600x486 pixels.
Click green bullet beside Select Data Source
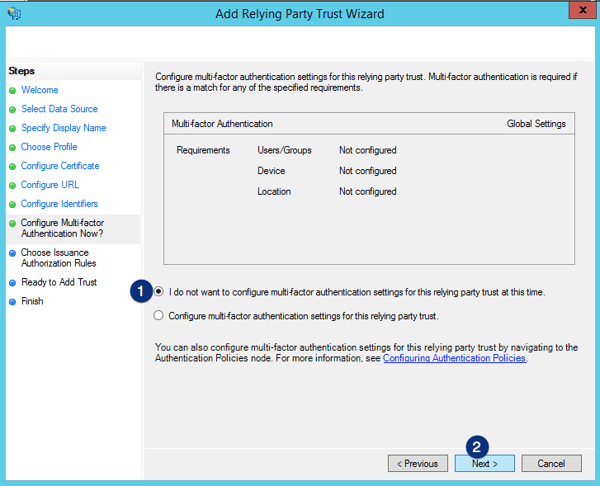tap(12, 109)
